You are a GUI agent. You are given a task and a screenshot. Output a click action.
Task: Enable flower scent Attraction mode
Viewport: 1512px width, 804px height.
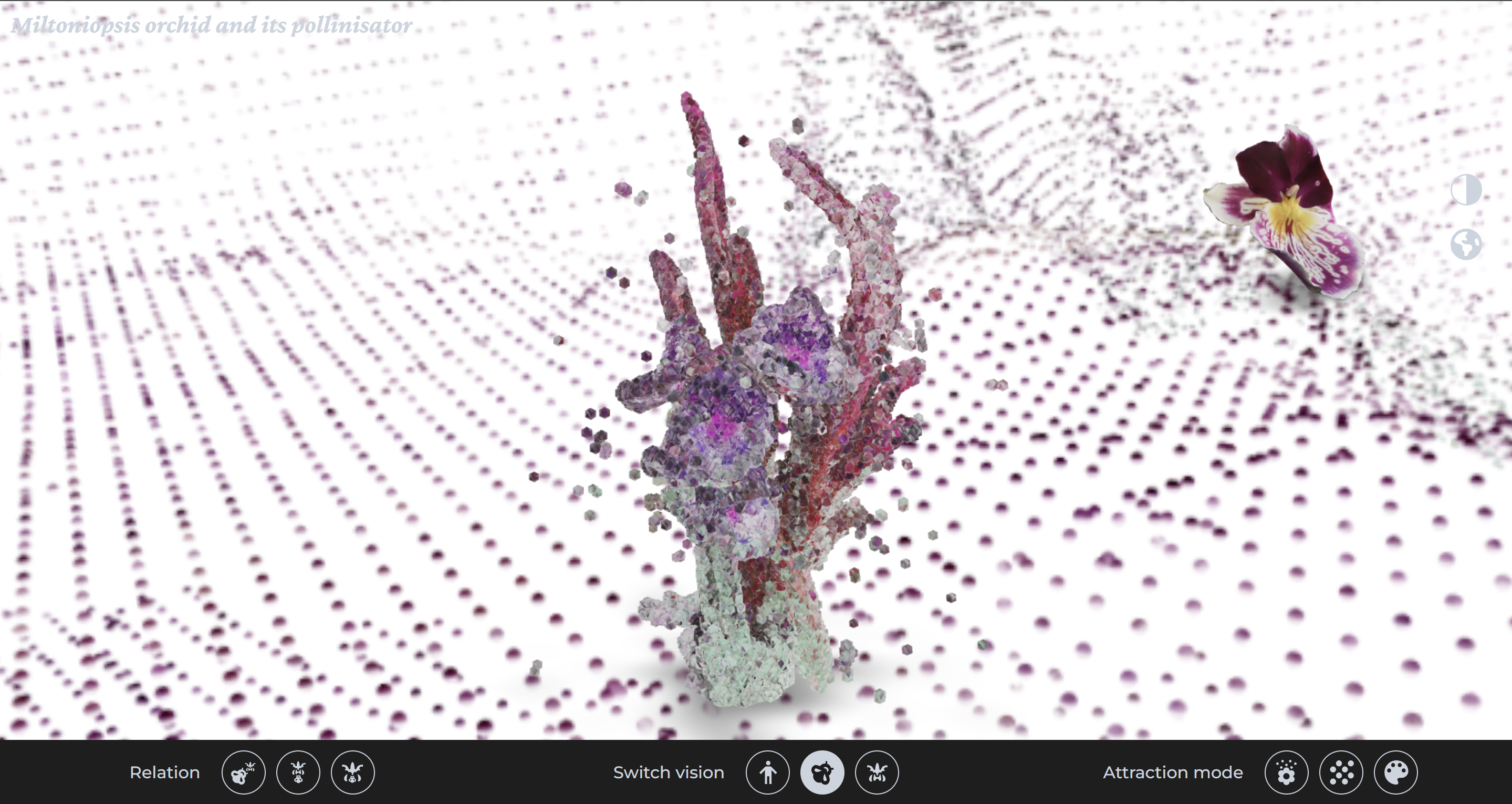[x=1286, y=772]
